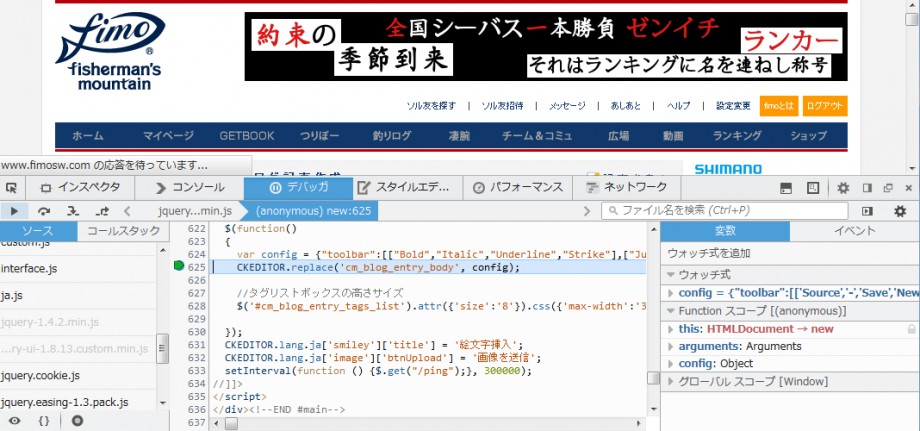Click the Step Out debugger icon
This screenshot has width=920, height=431.
[x=102, y=211]
